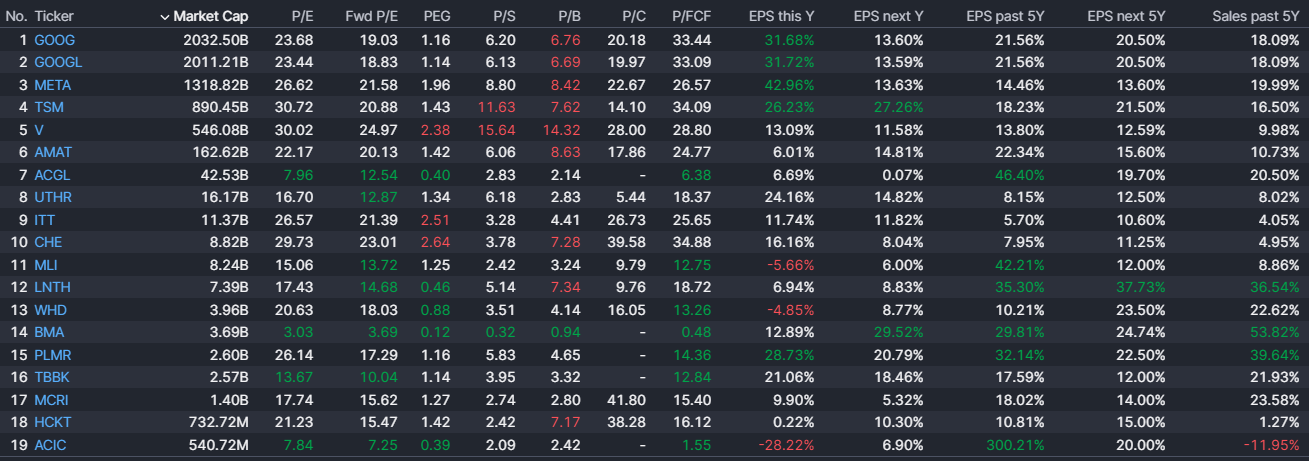Sort by the P/FCF column header
Screen dimensions: 1309x461
tap(691, 17)
